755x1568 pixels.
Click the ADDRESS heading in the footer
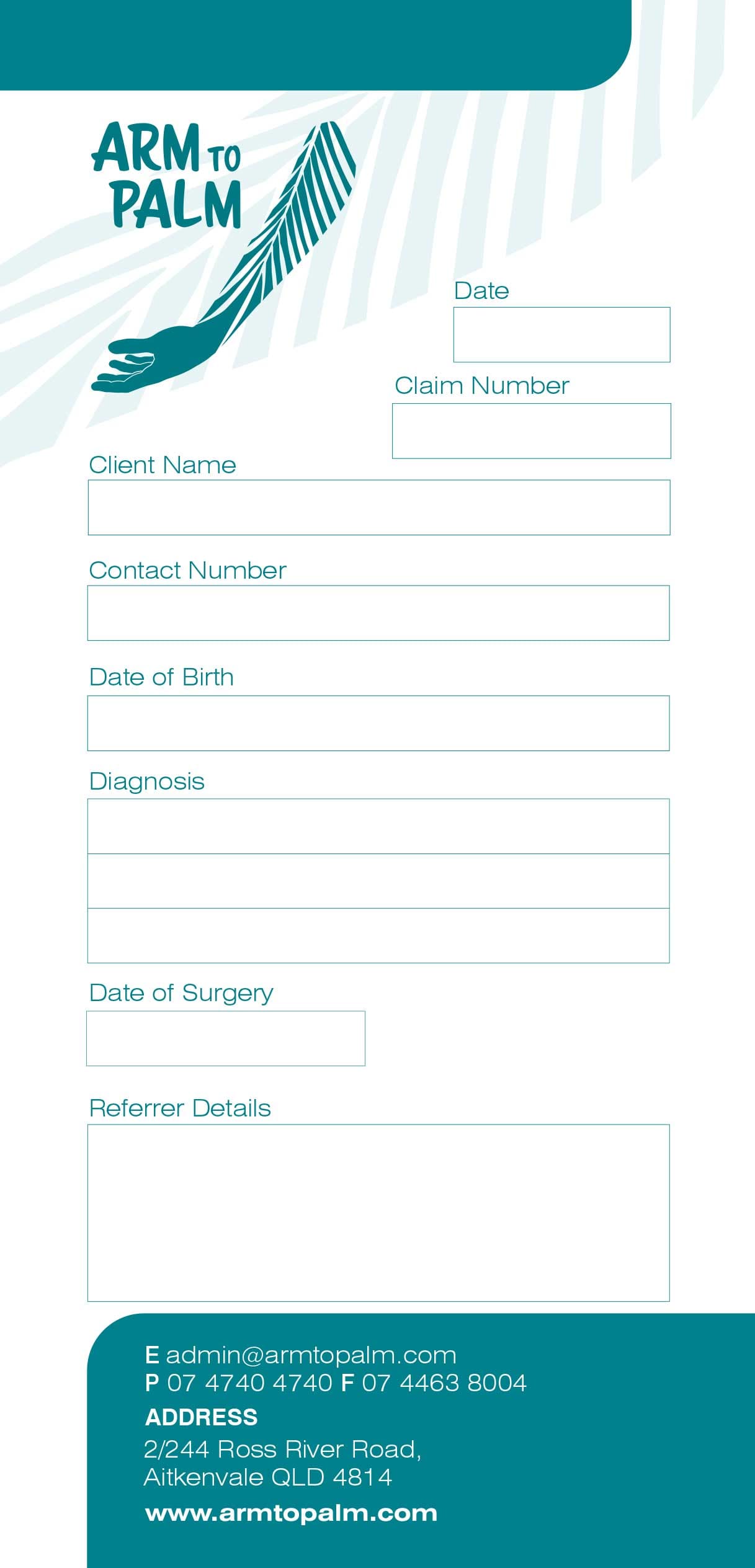click(201, 1417)
